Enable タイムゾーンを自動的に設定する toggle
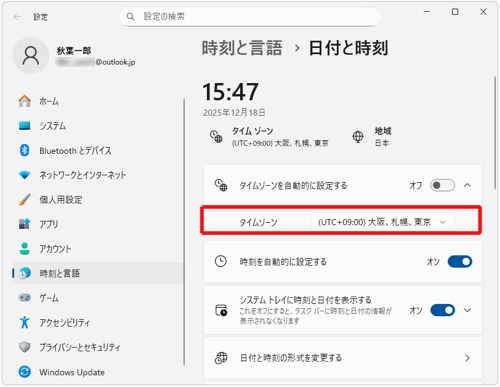 pos(442,185)
